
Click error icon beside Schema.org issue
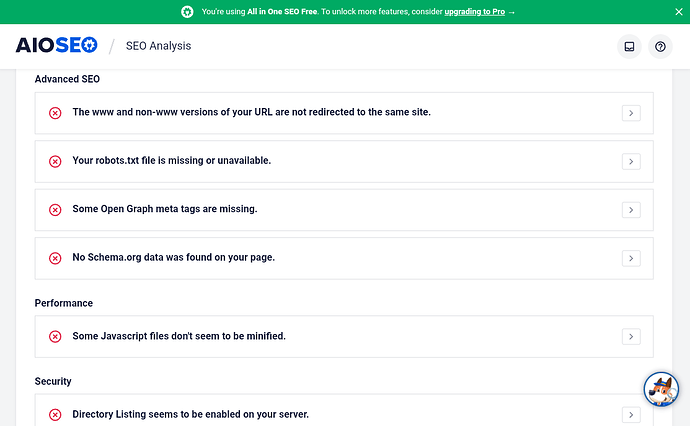pos(55,258)
